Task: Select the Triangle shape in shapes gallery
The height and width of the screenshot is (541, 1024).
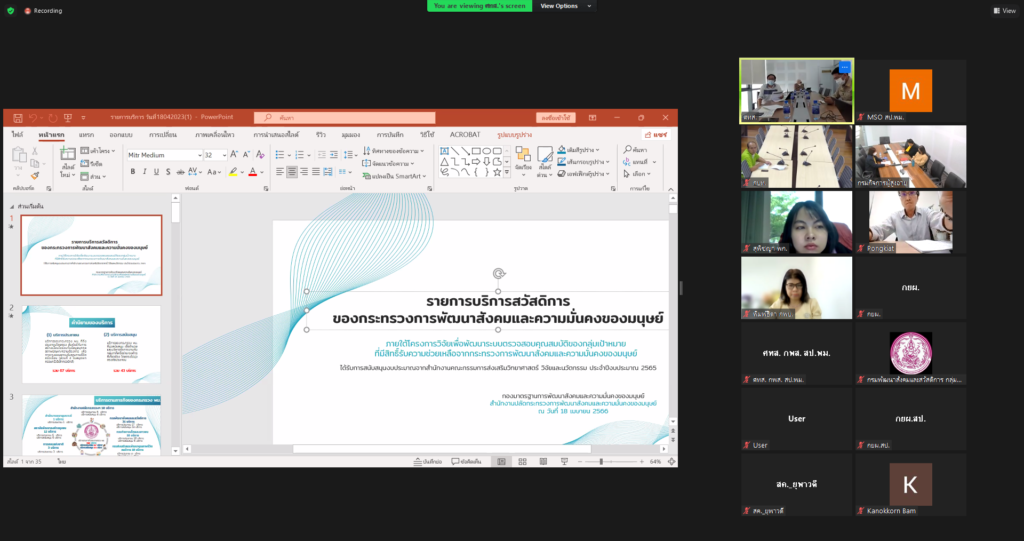Action: point(444,161)
